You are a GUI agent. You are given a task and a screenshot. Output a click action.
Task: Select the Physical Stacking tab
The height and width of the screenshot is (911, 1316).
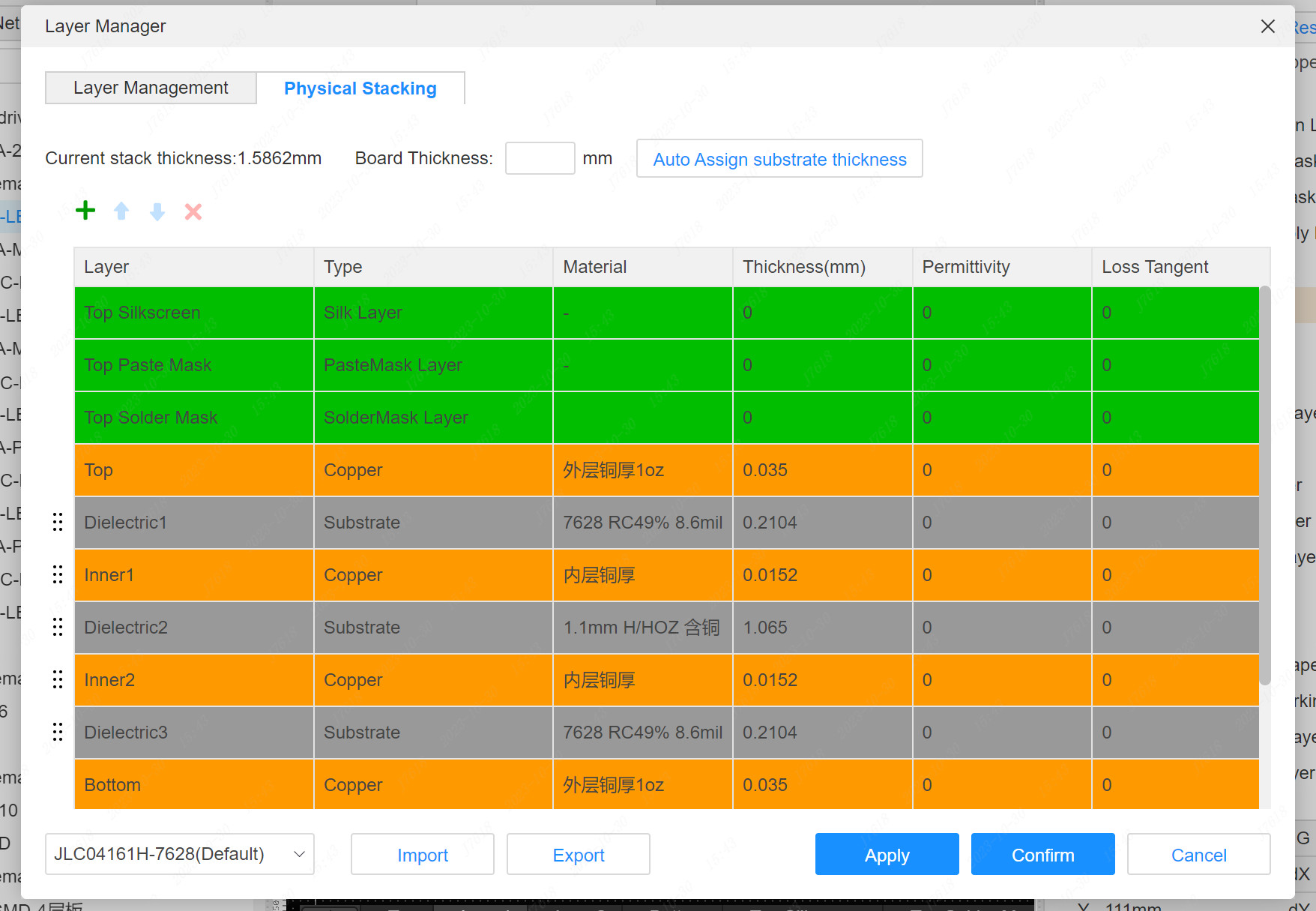click(x=360, y=88)
